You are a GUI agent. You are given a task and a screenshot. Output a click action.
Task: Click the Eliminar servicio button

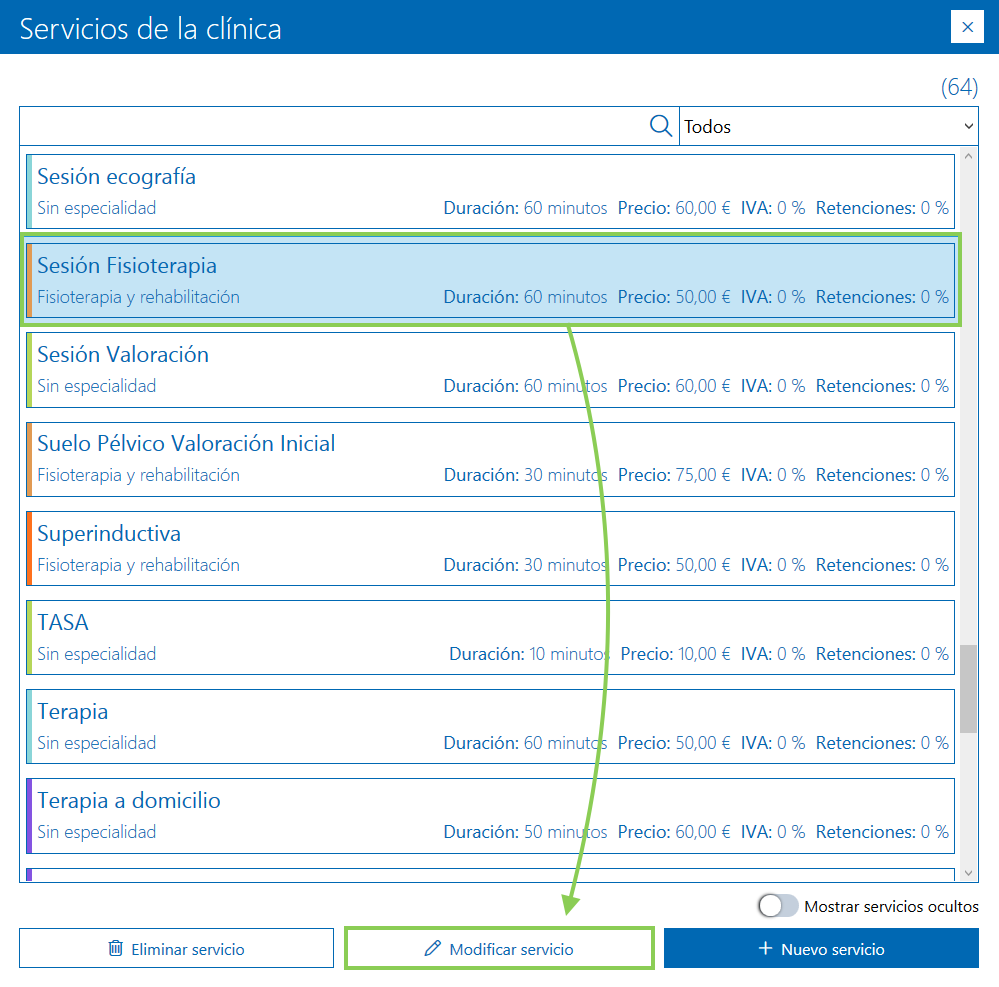(x=176, y=947)
